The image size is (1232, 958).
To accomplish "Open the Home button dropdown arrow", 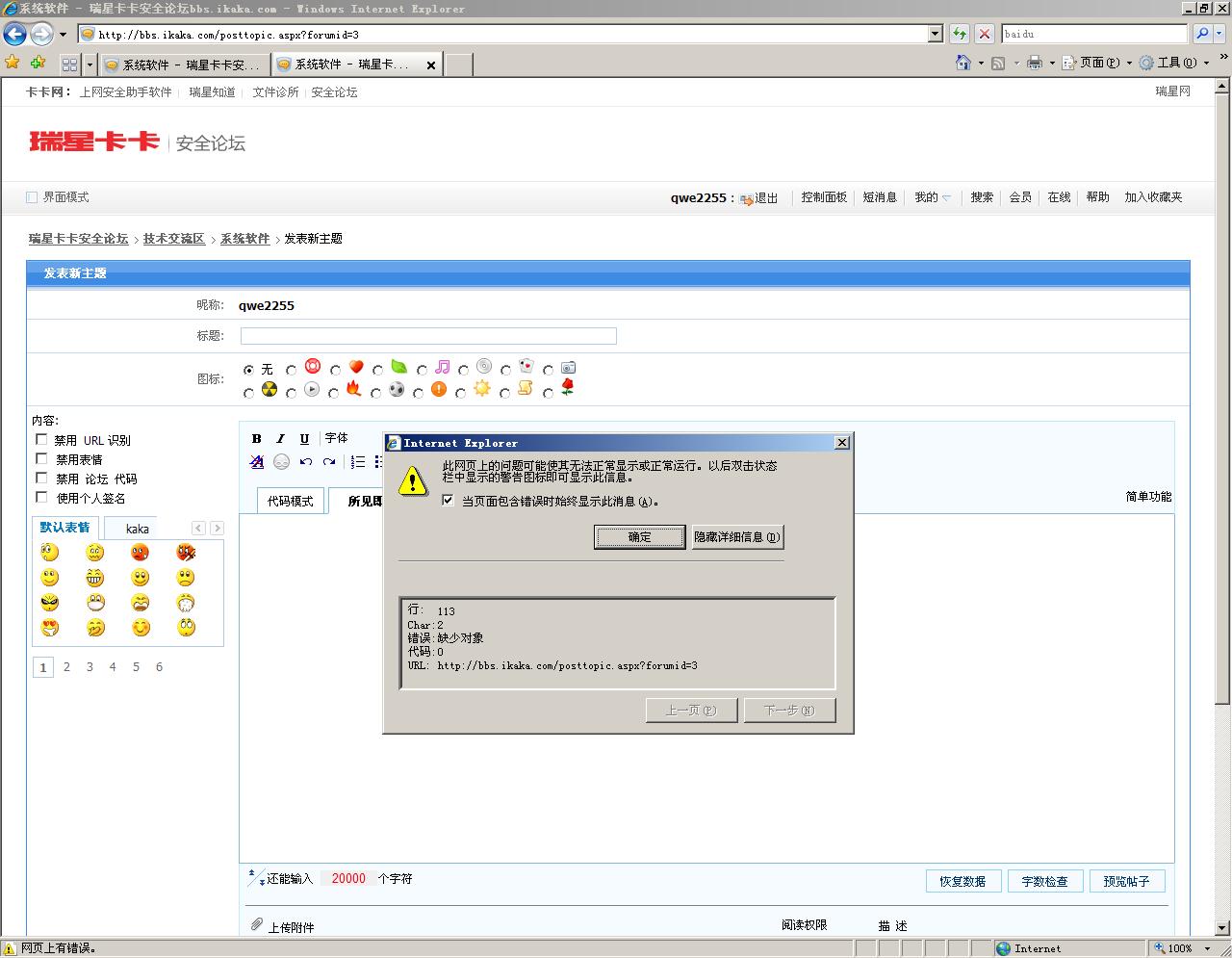I will (981, 64).
